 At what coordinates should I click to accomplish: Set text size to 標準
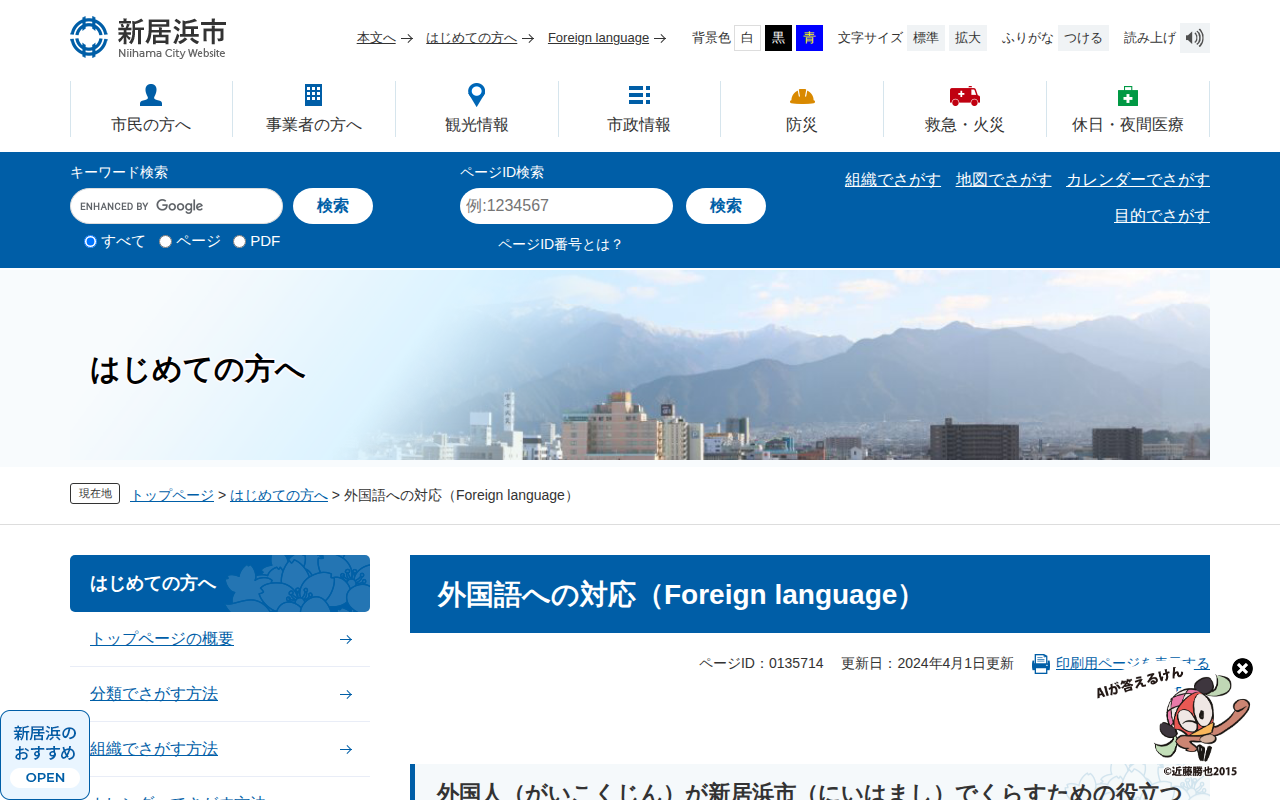pos(925,38)
